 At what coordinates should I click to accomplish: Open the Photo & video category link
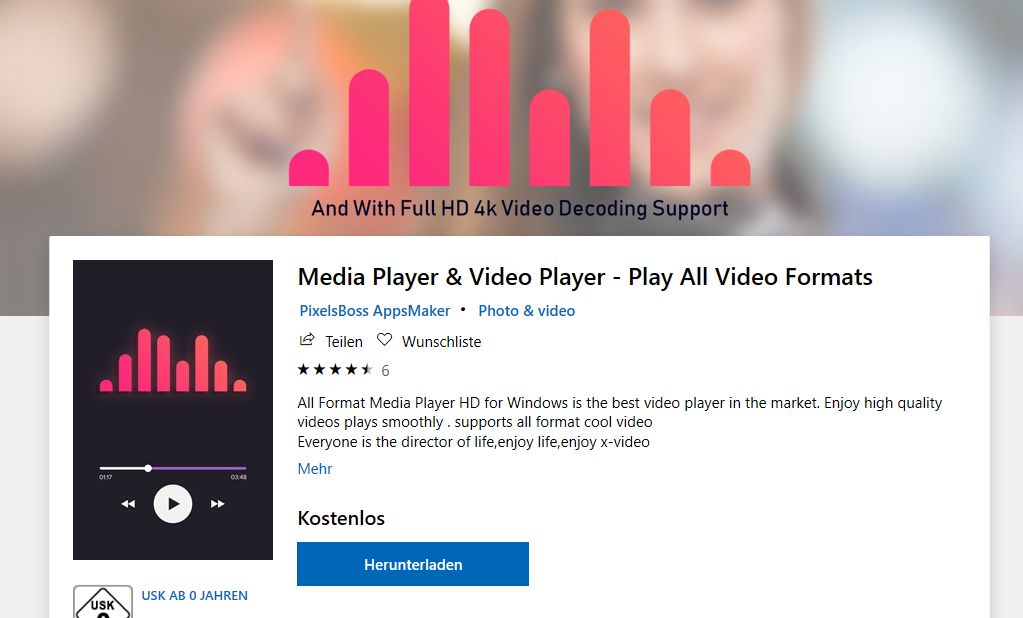[527, 311]
